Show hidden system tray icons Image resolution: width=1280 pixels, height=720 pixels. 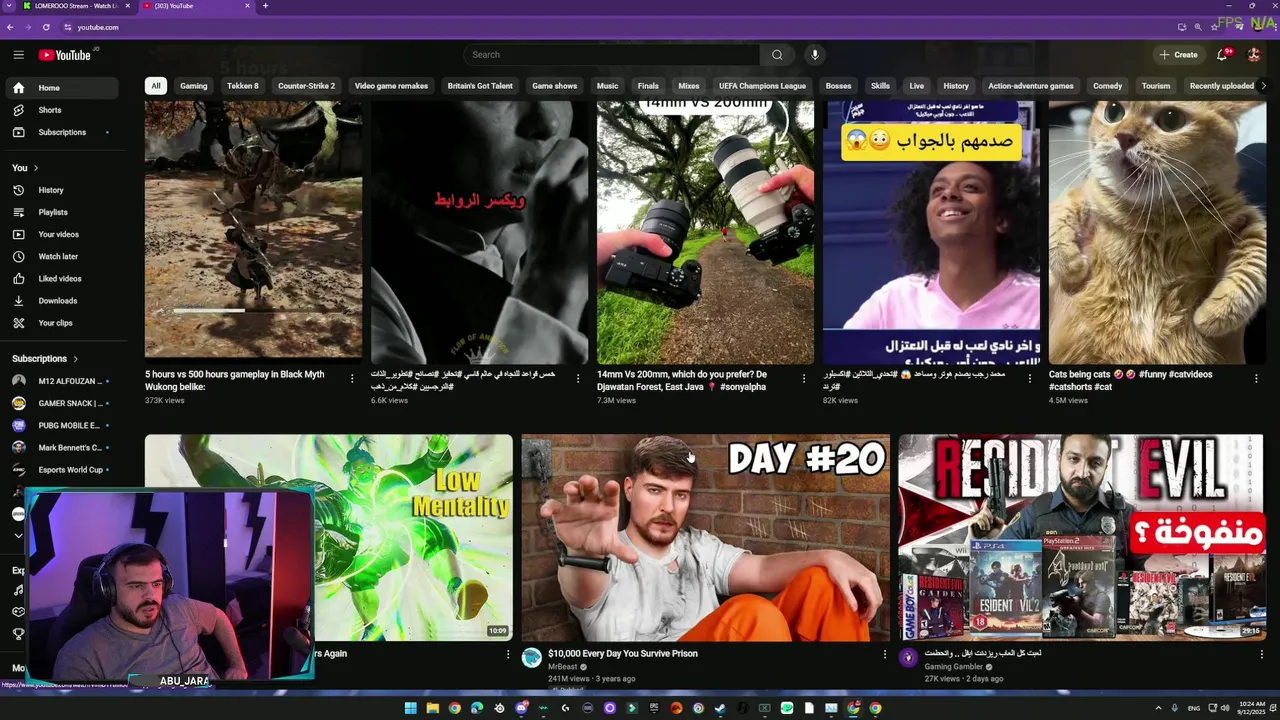(x=1159, y=708)
